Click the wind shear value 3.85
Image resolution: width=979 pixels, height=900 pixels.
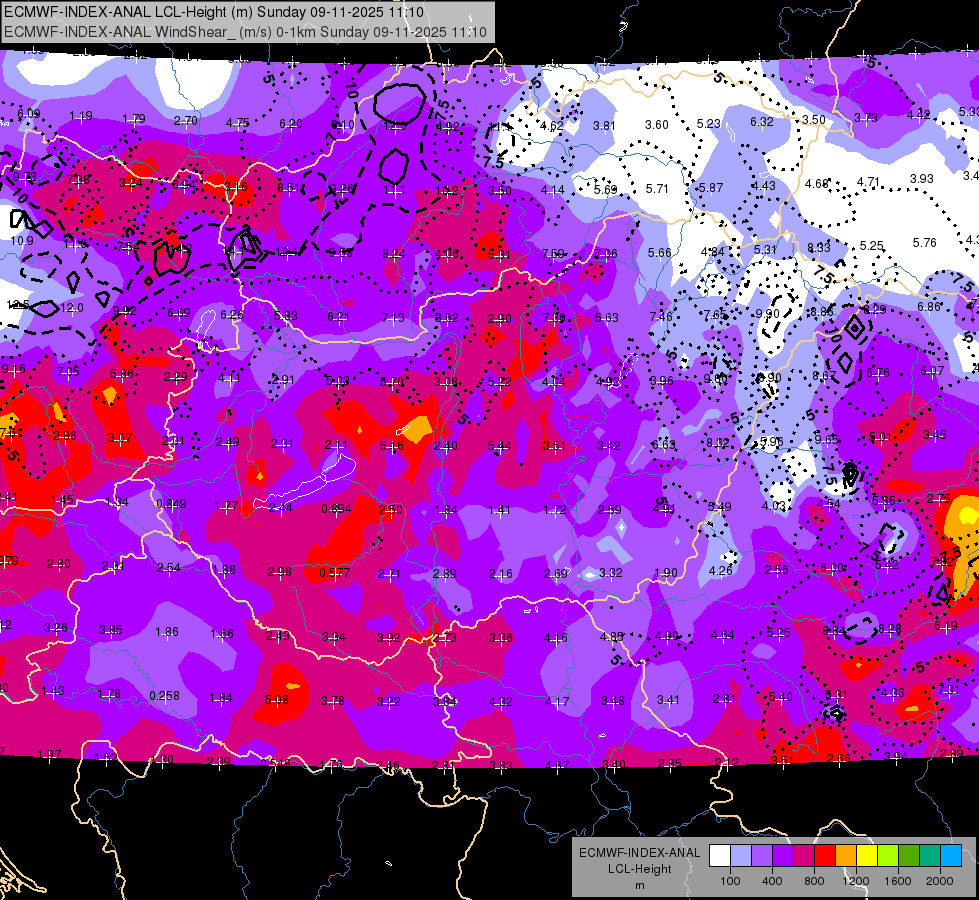click(x=111, y=630)
